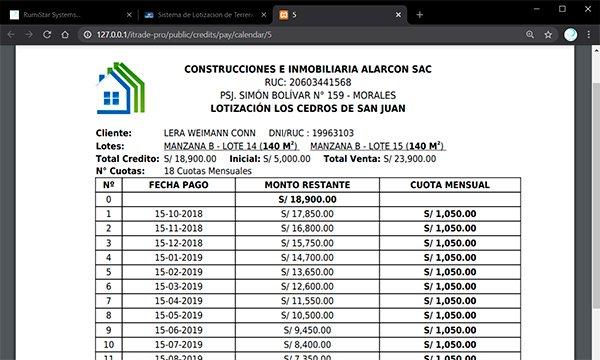
Task: Click the scrollbar up arrow
Action: click(596, 50)
